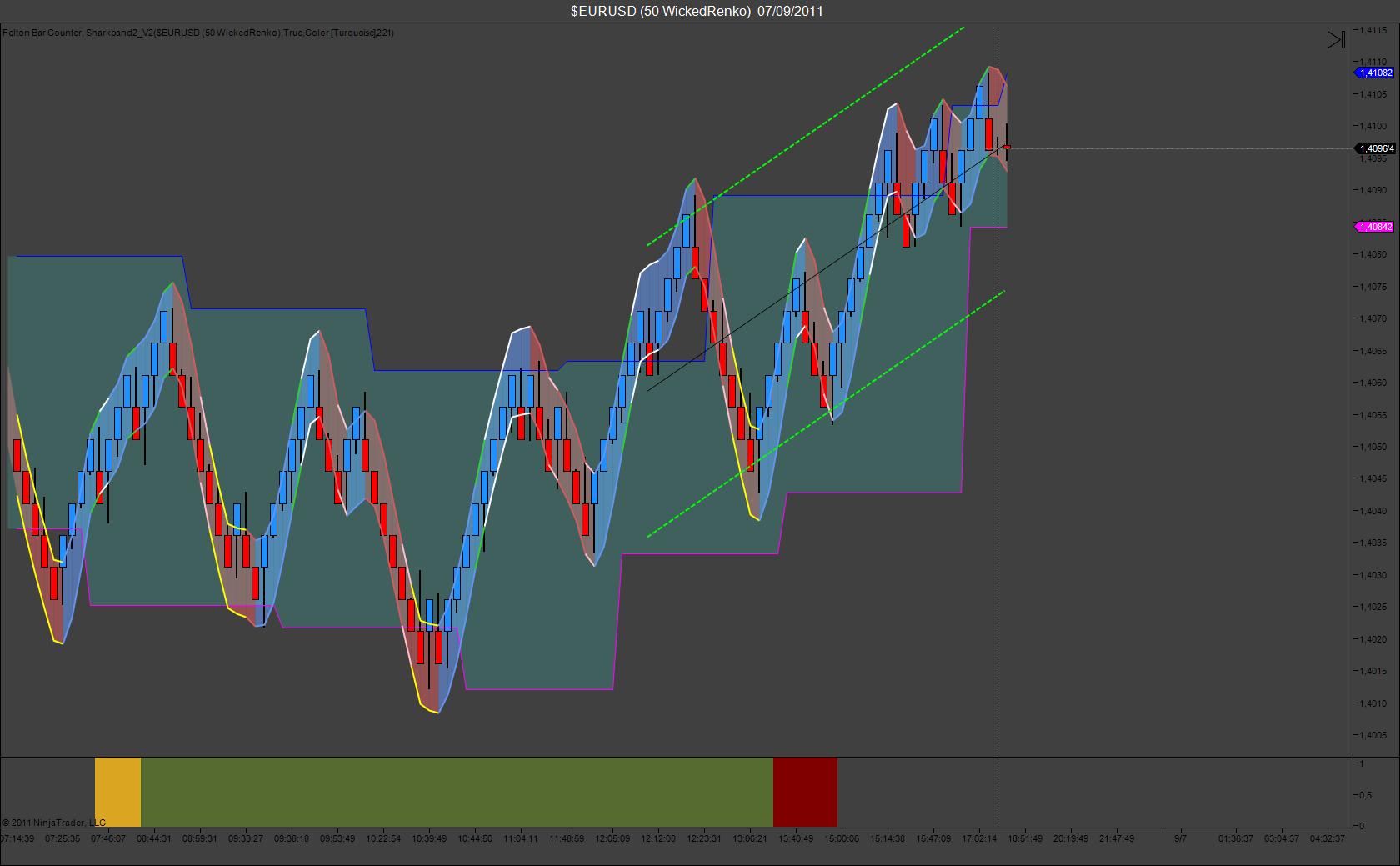The width and height of the screenshot is (1400, 866).
Task: Click the 08:44:31 time axis label
Action: (x=154, y=838)
